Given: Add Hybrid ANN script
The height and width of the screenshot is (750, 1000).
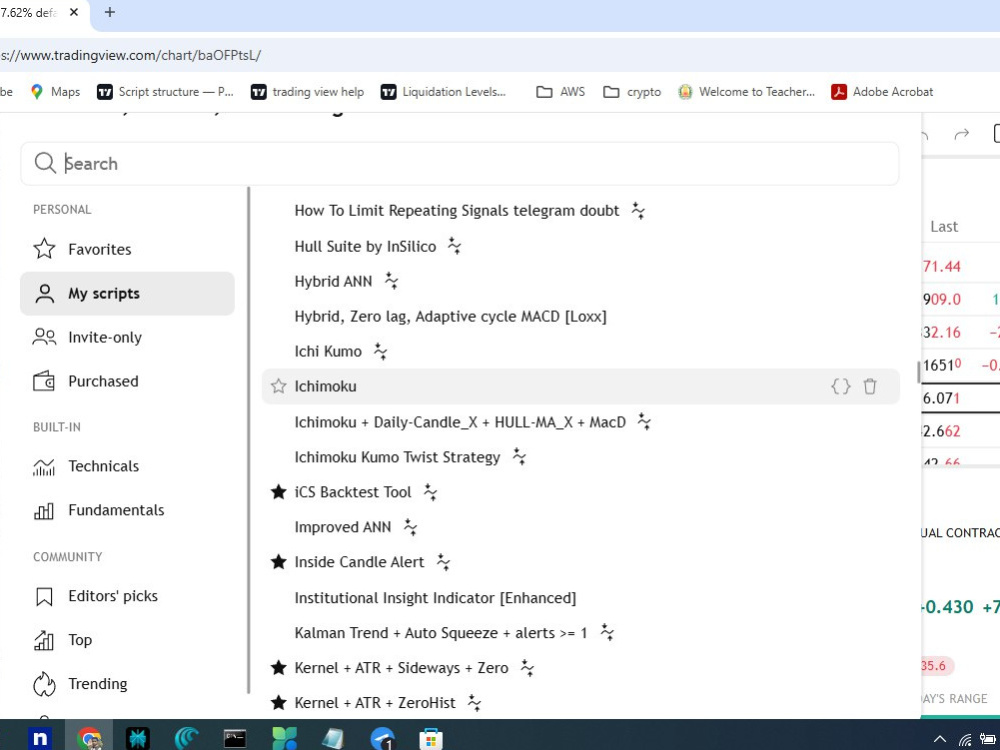Looking at the screenshot, I should pos(333,281).
